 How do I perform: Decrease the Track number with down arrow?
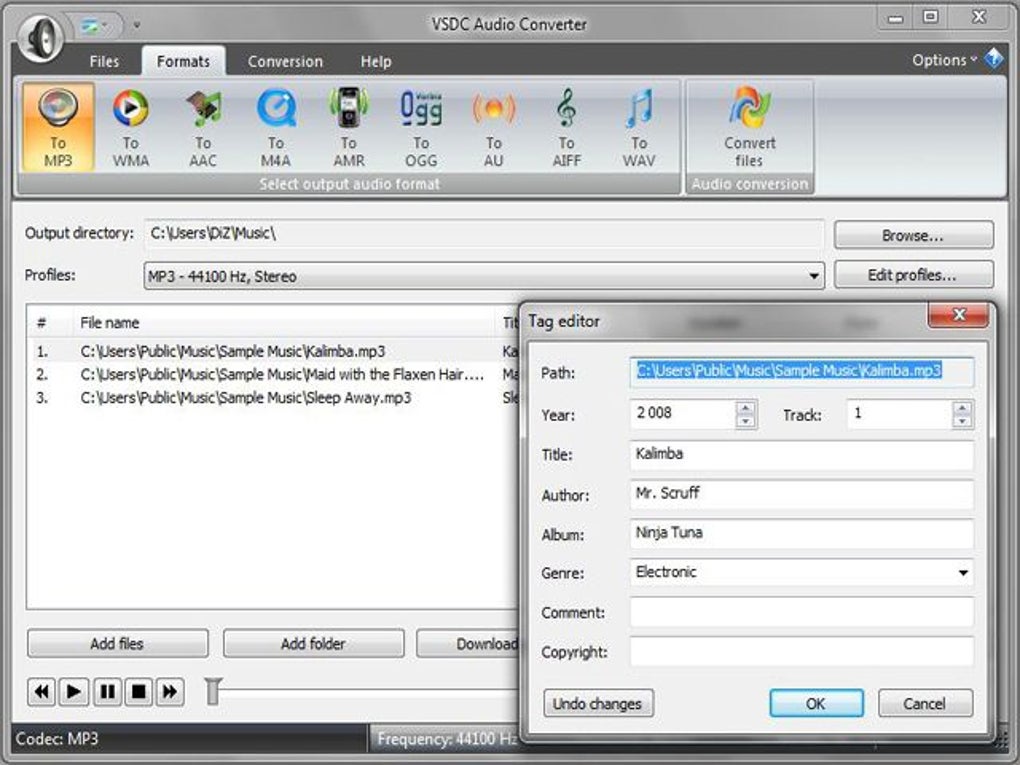[x=962, y=422]
